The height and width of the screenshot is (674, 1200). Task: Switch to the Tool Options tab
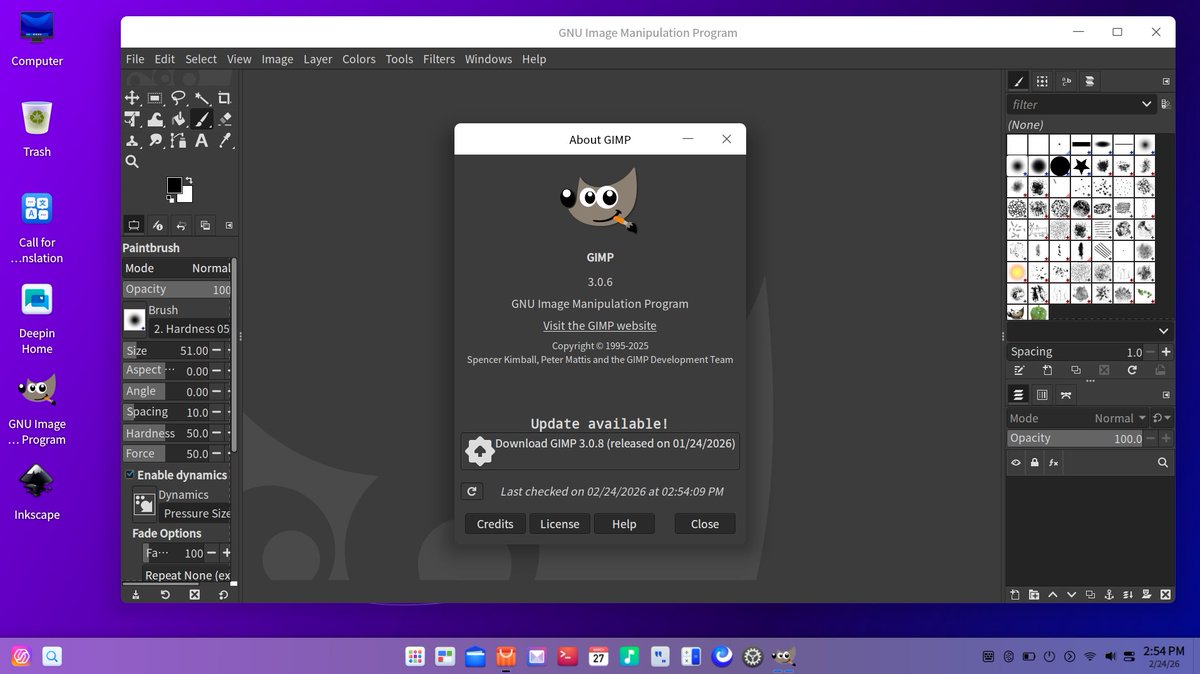coord(133,225)
